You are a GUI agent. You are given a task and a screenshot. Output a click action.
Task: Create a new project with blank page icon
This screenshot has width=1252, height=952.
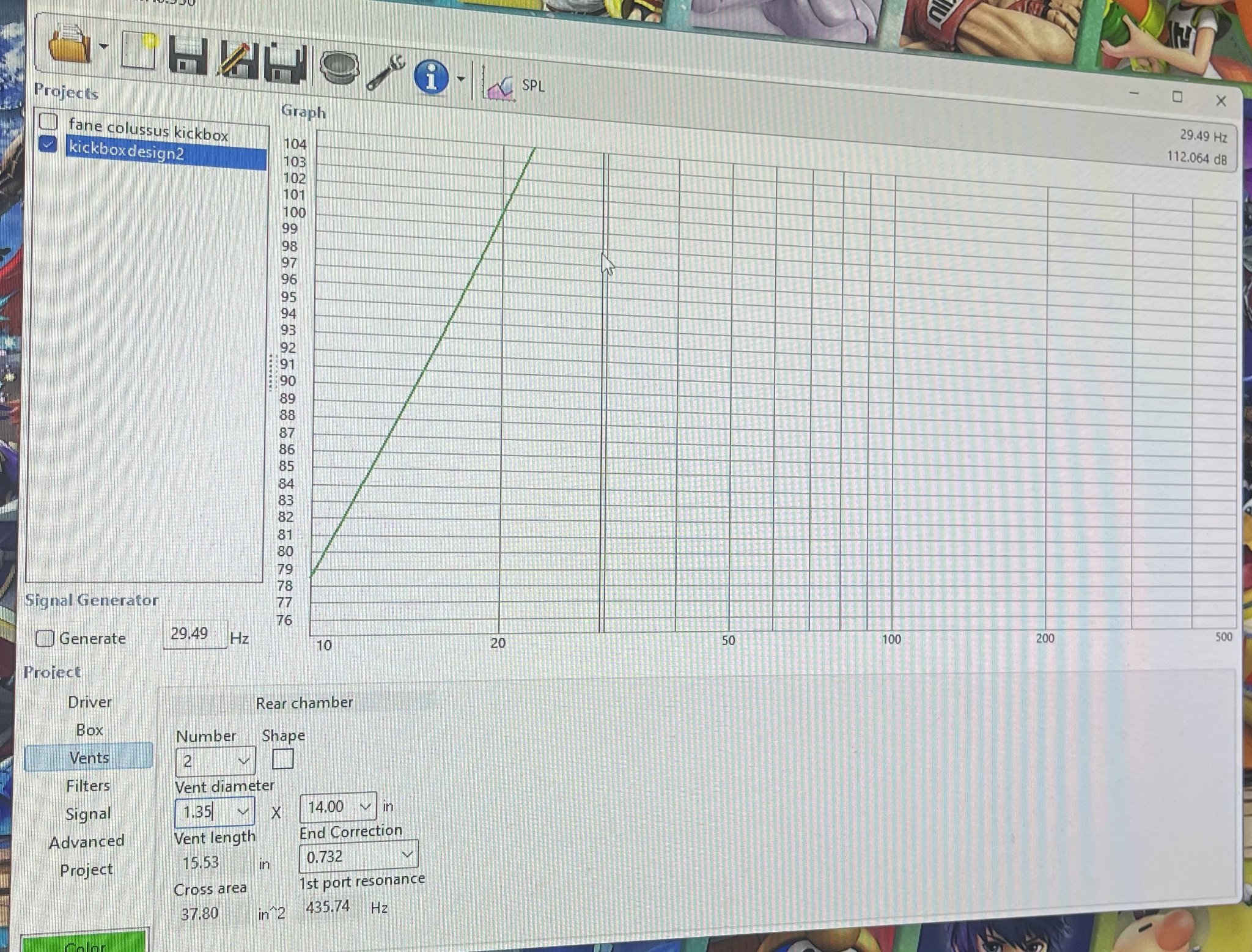[139, 50]
